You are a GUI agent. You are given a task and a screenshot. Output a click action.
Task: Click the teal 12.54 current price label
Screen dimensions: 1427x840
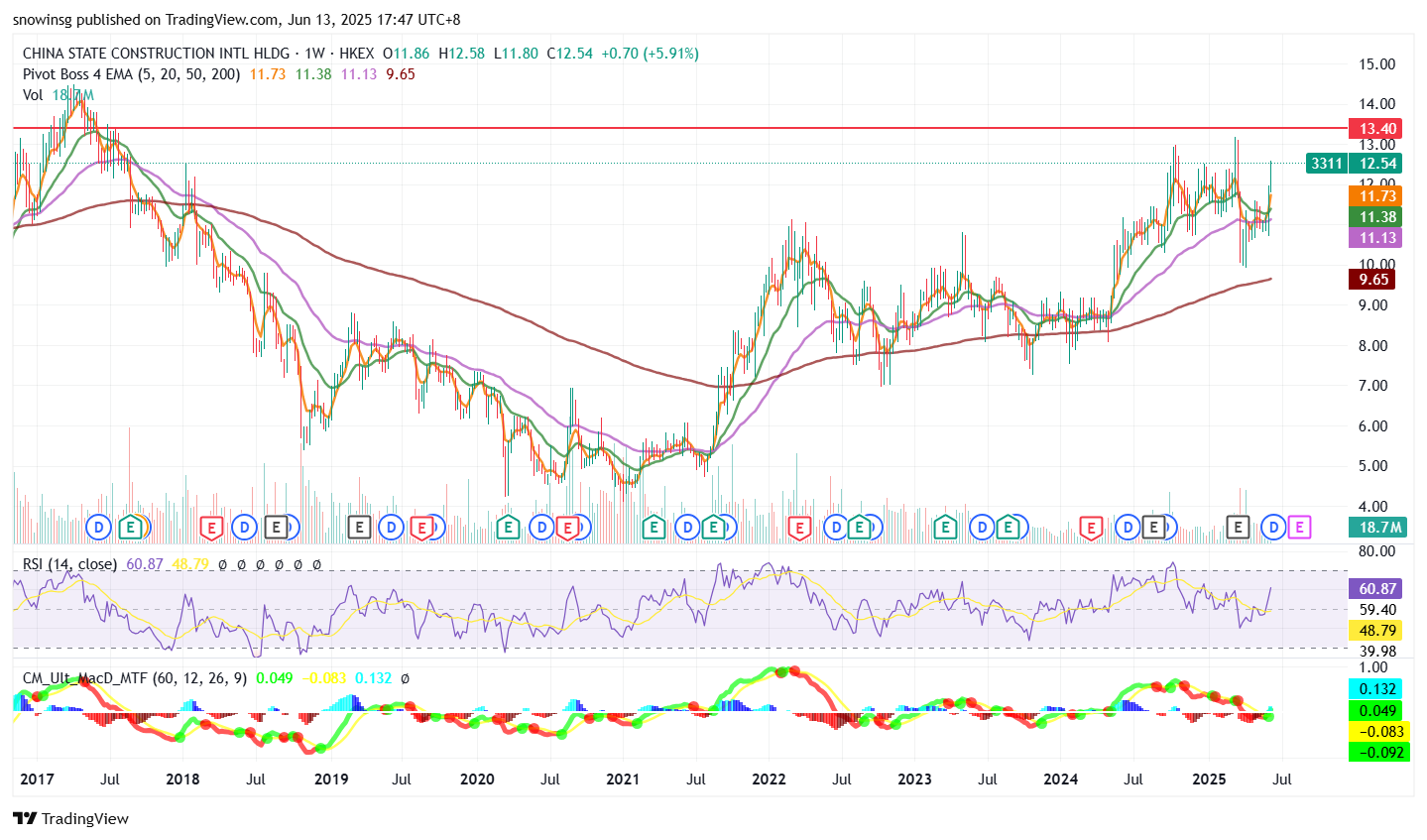point(1377,164)
